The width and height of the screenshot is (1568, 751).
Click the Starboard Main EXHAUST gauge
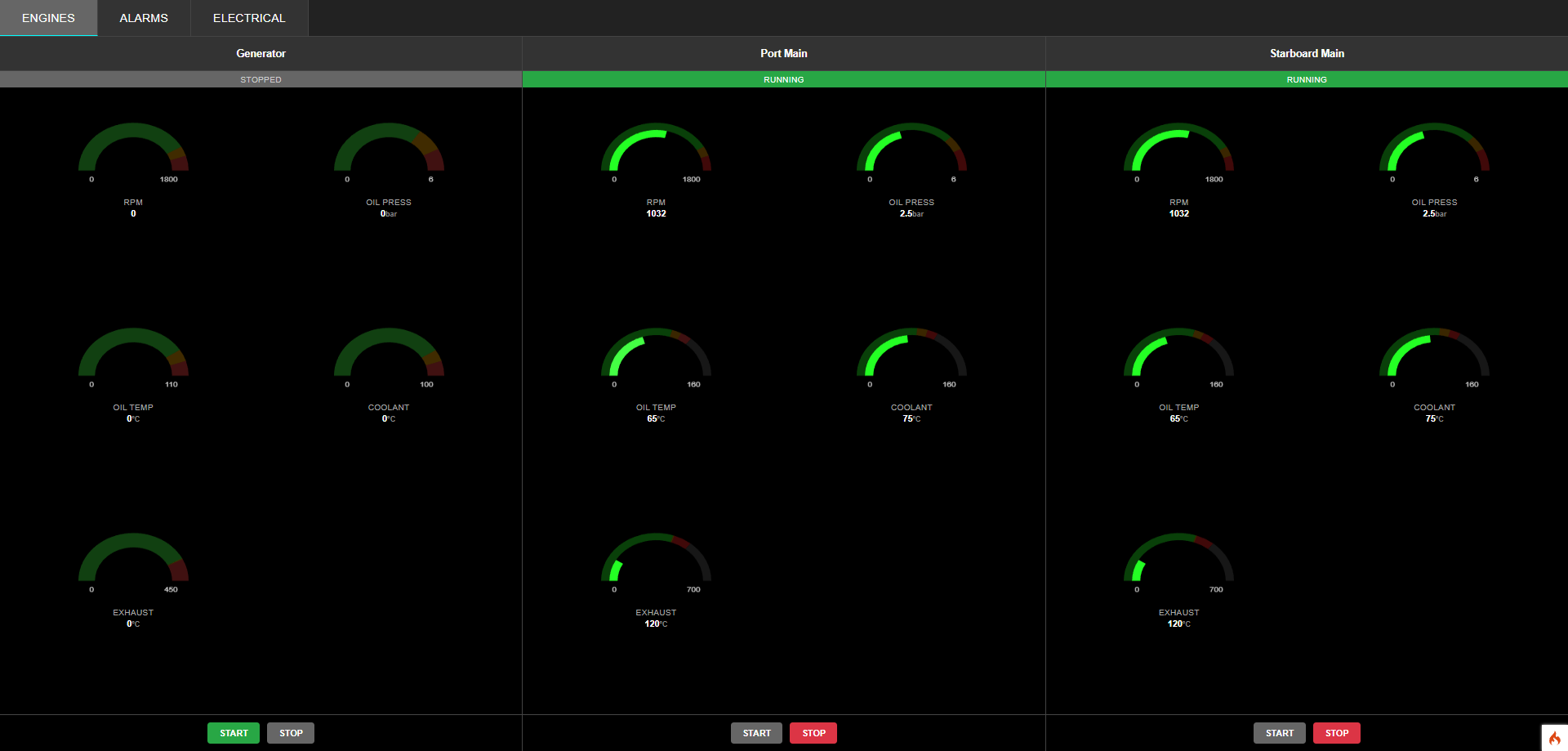[x=1178, y=564]
